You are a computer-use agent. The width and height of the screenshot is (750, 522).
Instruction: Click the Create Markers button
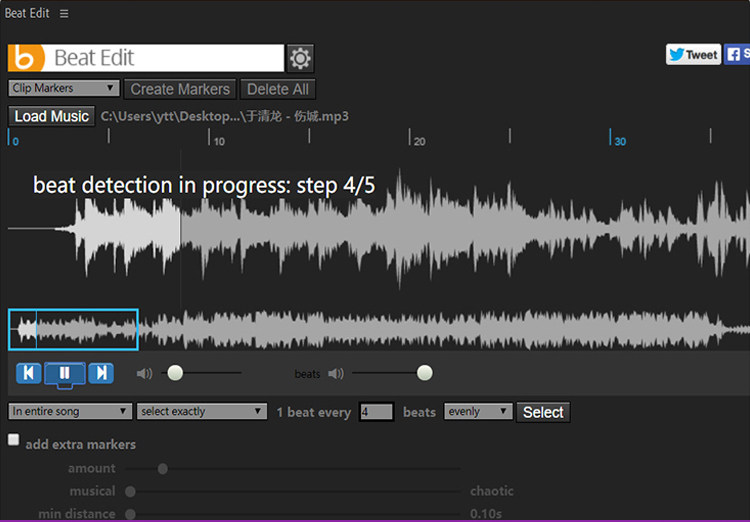(180, 89)
